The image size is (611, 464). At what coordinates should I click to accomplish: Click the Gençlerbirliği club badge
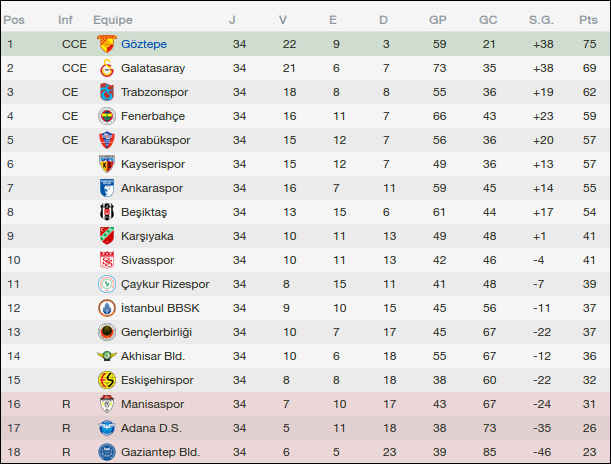pyautogui.click(x=106, y=332)
